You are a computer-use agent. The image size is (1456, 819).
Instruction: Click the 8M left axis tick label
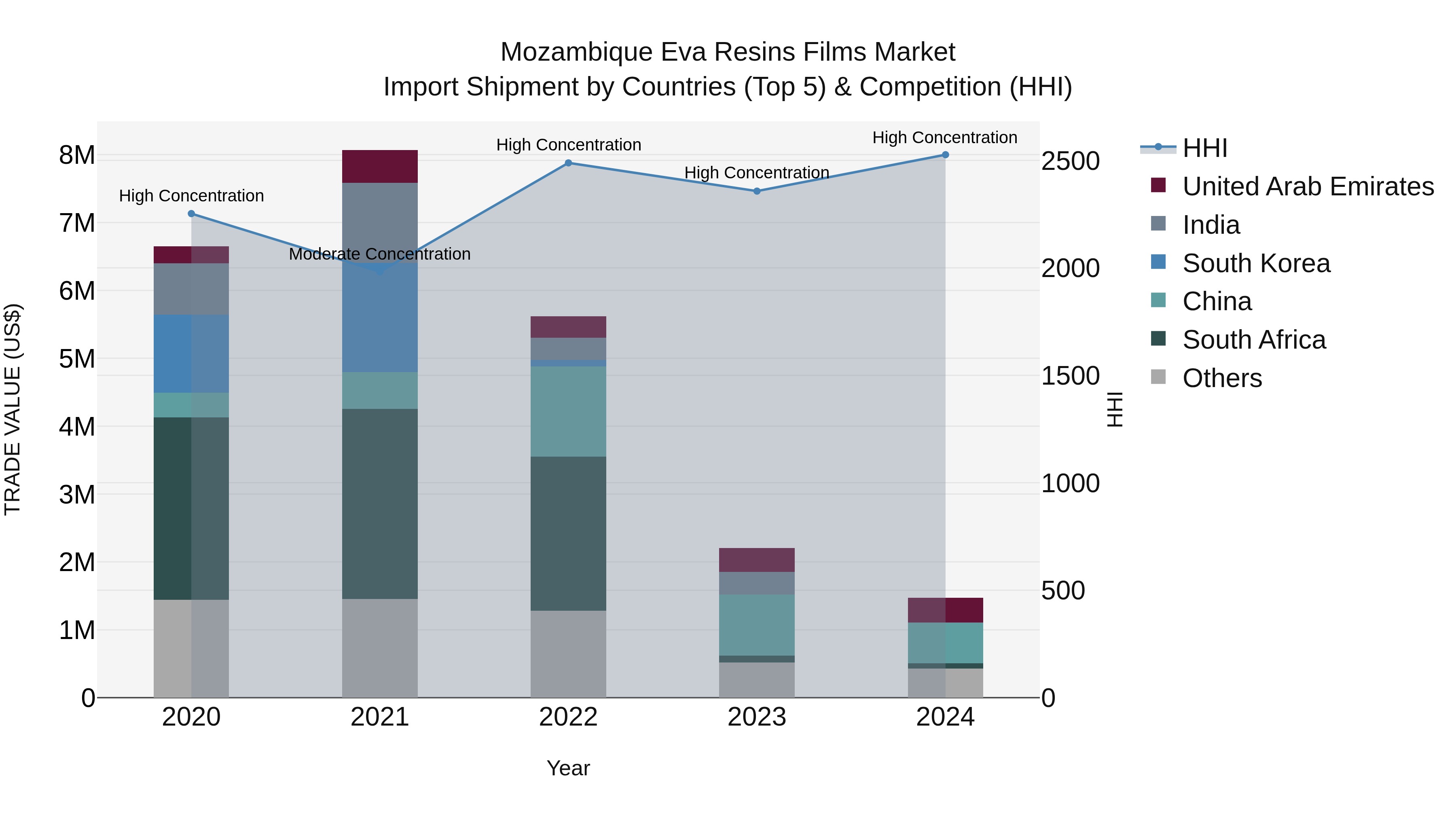pyautogui.click(x=77, y=155)
